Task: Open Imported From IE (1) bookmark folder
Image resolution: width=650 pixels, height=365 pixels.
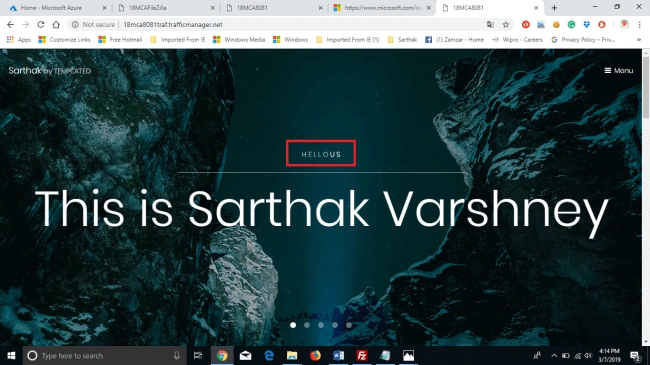Action: tap(347, 40)
